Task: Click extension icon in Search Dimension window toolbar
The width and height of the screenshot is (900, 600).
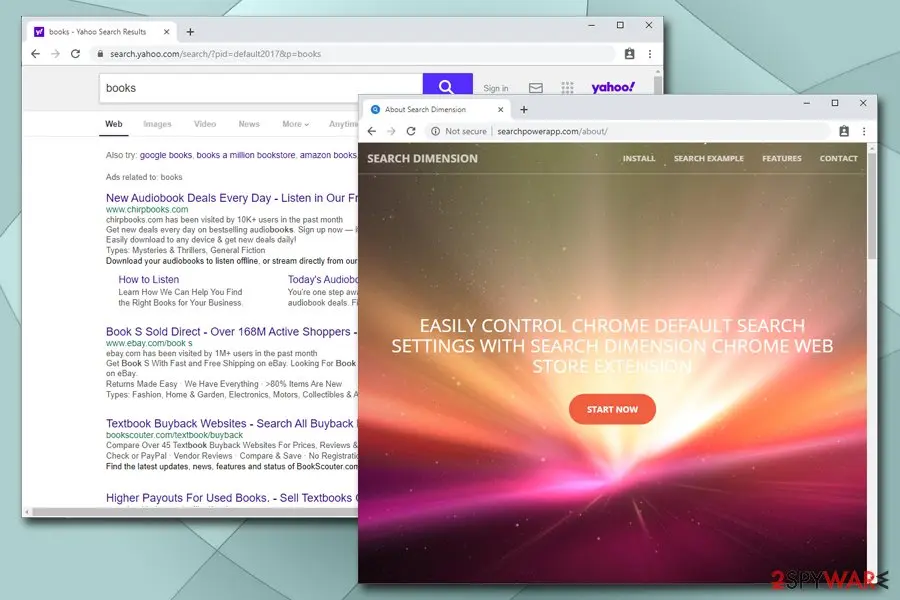Action: pos(844,131)
